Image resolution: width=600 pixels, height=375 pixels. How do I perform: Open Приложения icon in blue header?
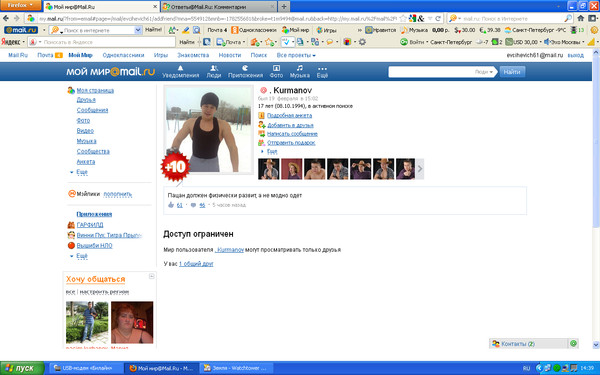click(245, 68)
